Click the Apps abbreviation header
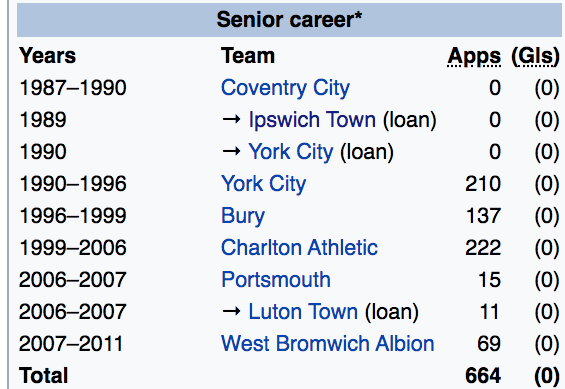Screen dimensions: 565x389 click(x=474, y=57)
